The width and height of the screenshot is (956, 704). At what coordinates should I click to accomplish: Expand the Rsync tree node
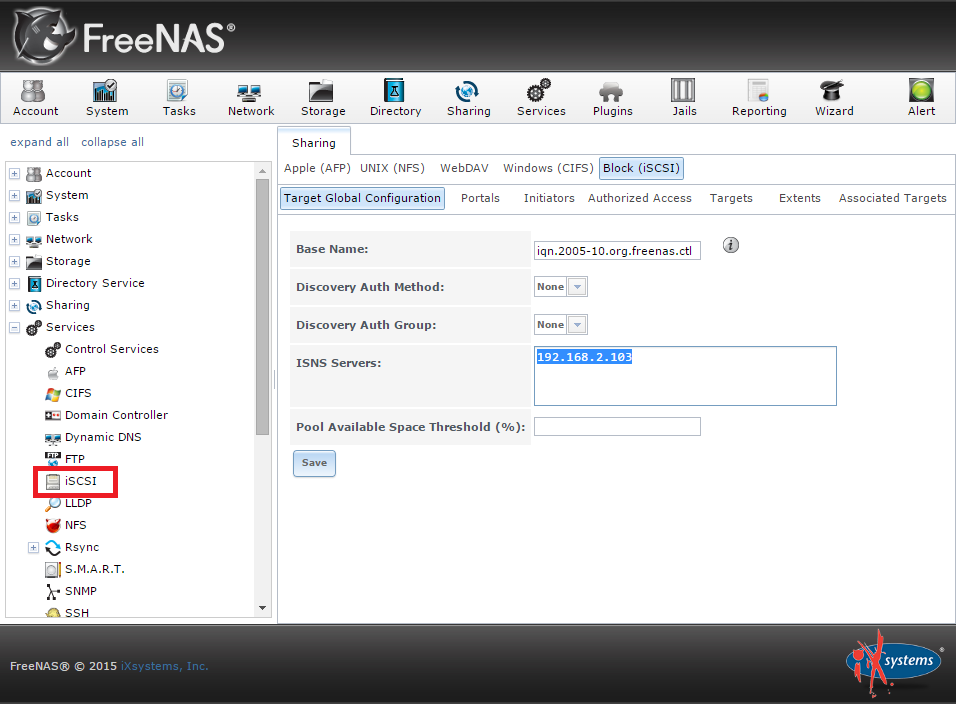coord(34,547)
